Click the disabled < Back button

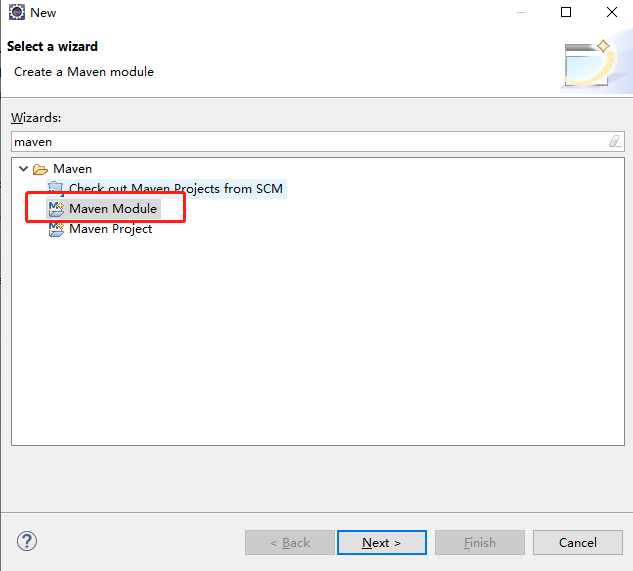pyautogui.click(x=290, y=542)
